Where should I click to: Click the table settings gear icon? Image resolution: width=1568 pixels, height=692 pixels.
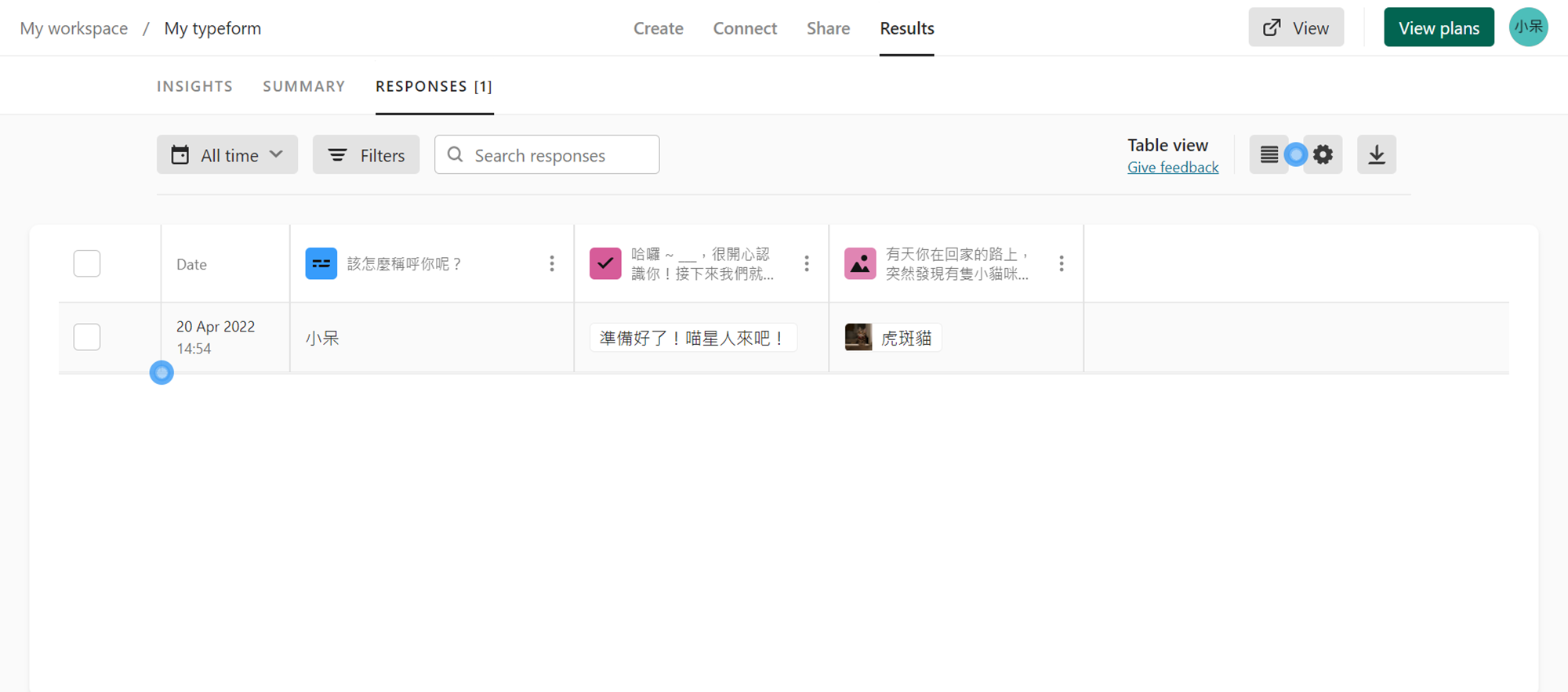coord(1323,154)
